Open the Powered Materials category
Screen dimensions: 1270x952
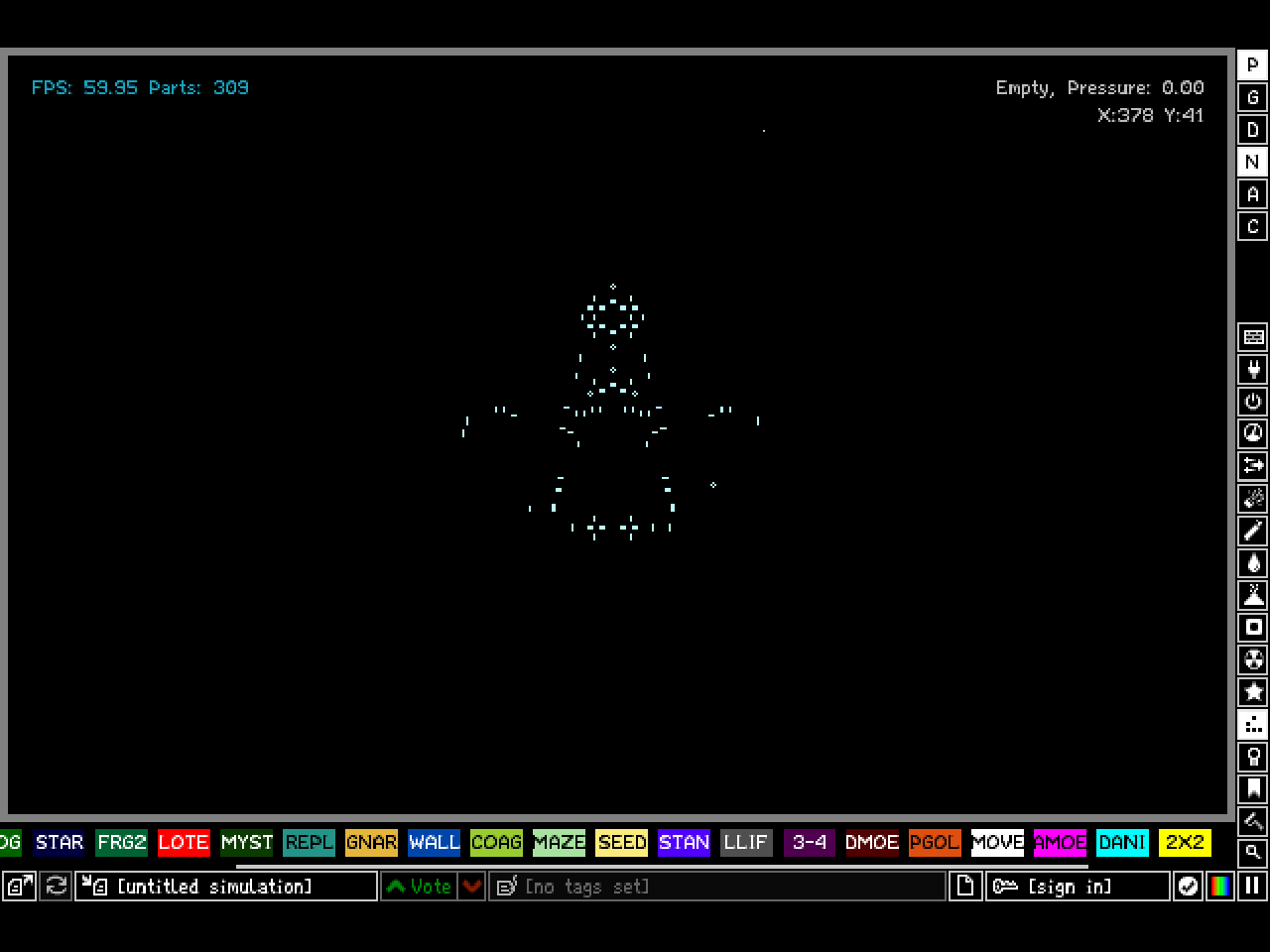pyautogui.click(x=1253, y=402)
